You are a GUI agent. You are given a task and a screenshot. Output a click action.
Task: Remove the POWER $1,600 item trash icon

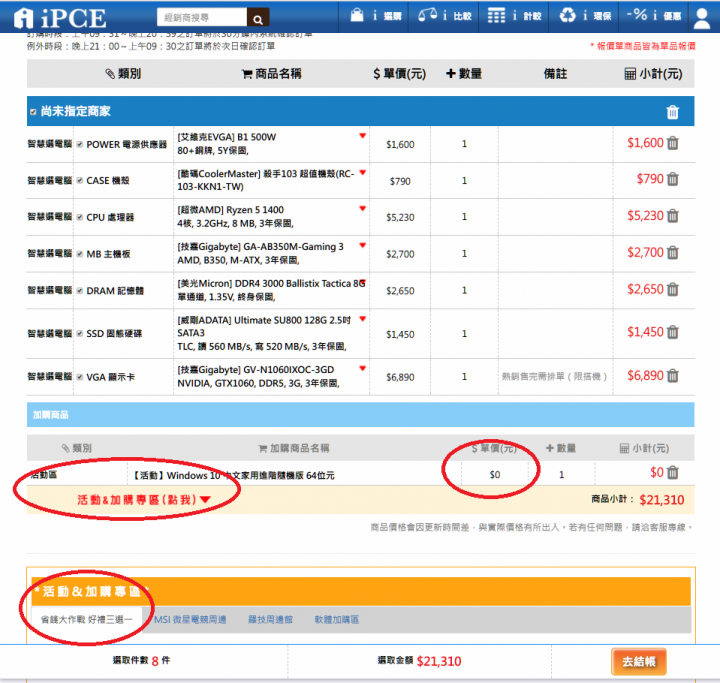coord(672,143)
